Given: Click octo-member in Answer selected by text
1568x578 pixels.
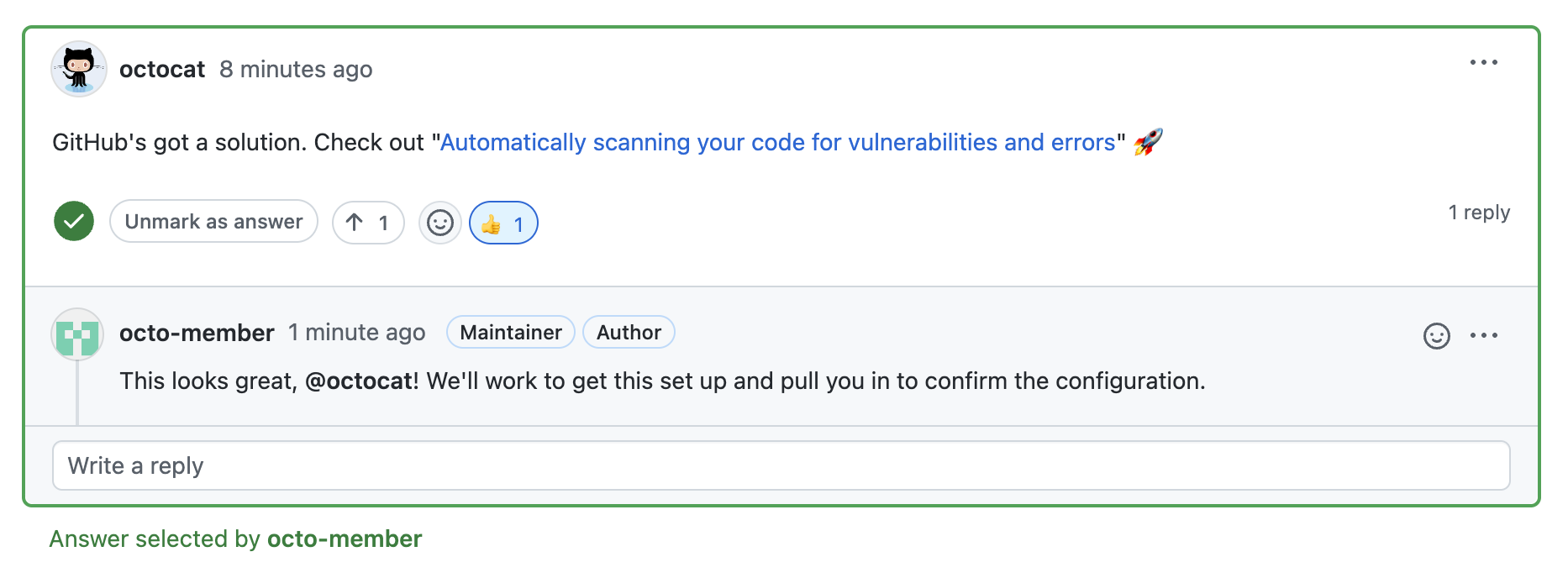Looking at the screenshot, I should pyautogui.click(x=345, y=539).
